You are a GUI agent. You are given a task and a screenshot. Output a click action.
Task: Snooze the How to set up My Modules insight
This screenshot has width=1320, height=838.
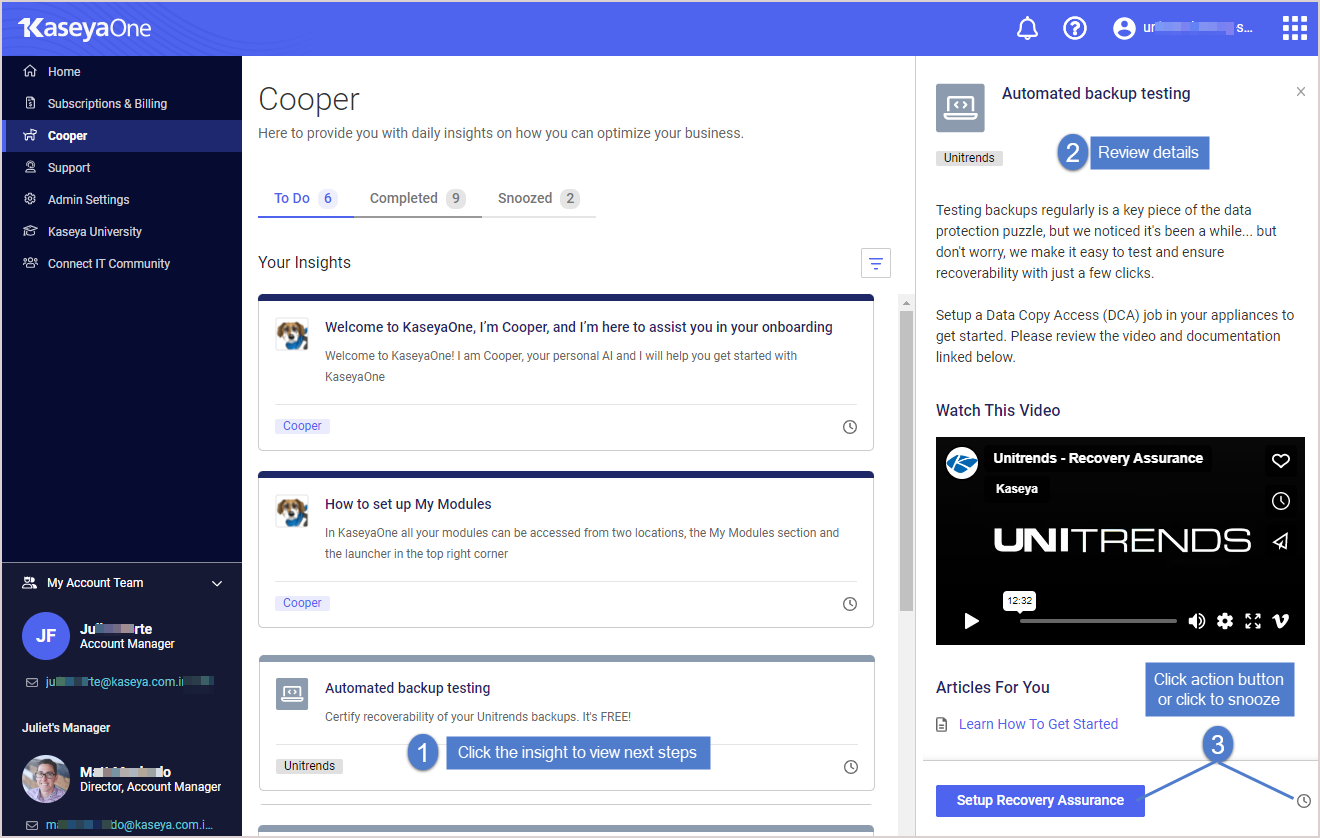click(850, 604)
